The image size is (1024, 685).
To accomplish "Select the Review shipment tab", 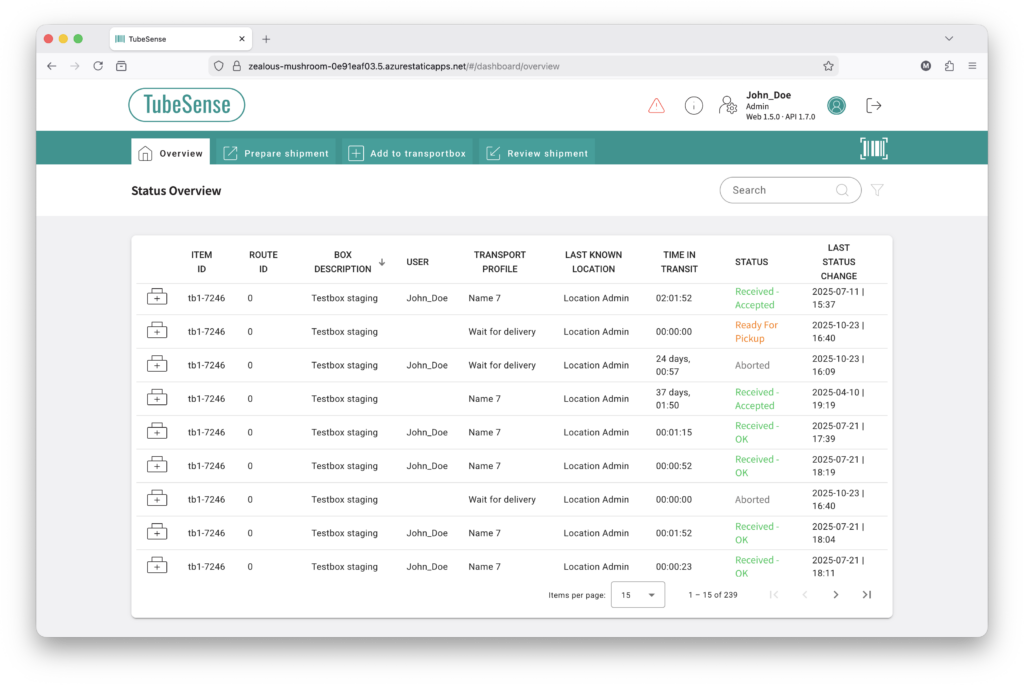I will click(537, 153).
